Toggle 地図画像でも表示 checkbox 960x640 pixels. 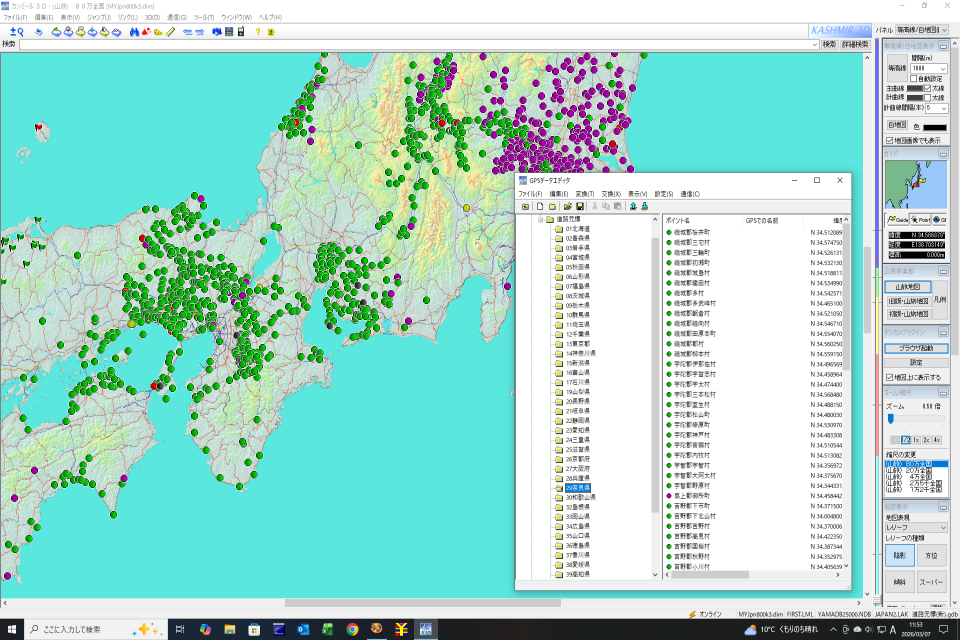coord(890,140)
